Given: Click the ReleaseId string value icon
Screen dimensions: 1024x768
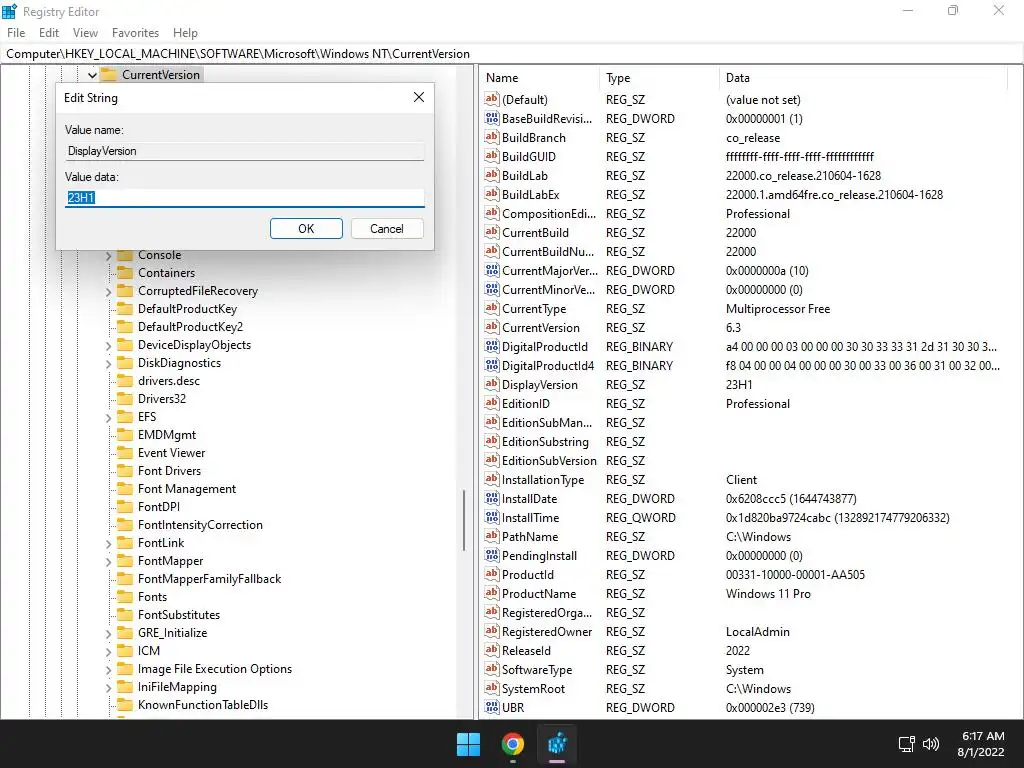Looking at the screenshot, I should tap(492, 650).
